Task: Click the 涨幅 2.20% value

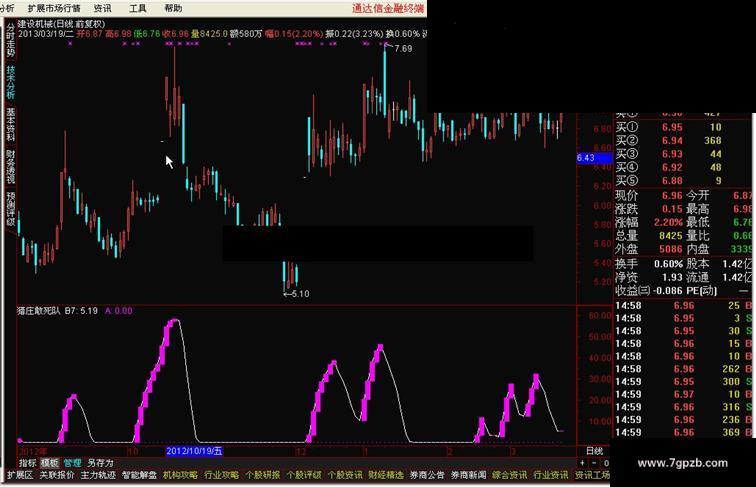Action: click(668, 222)
